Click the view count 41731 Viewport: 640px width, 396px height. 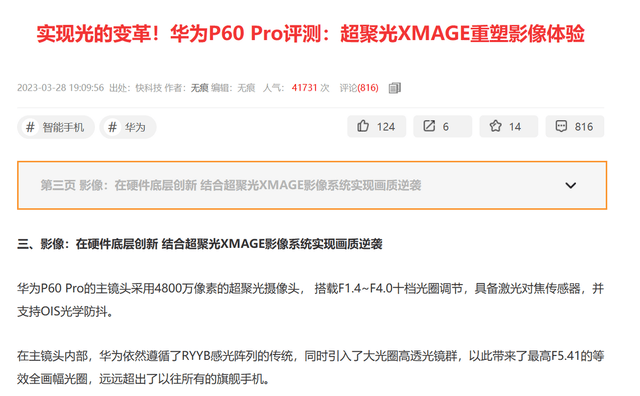304,88
